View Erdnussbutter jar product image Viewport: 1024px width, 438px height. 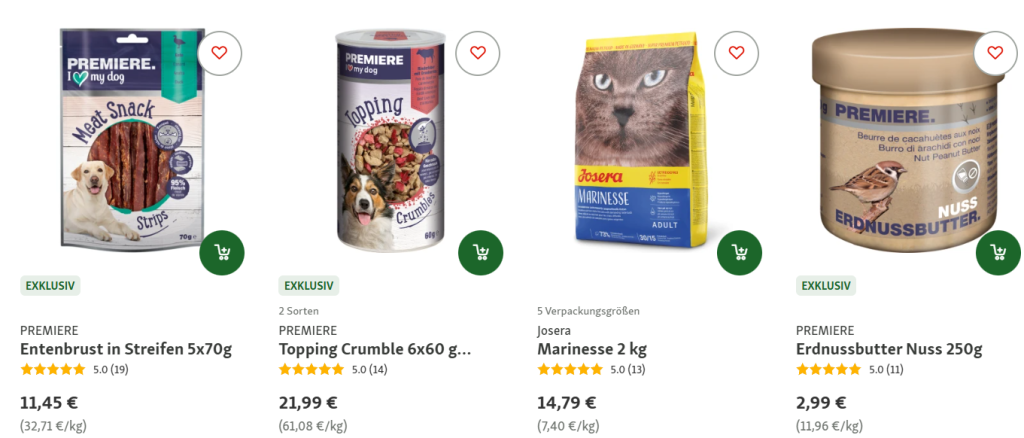coord(908,140)
